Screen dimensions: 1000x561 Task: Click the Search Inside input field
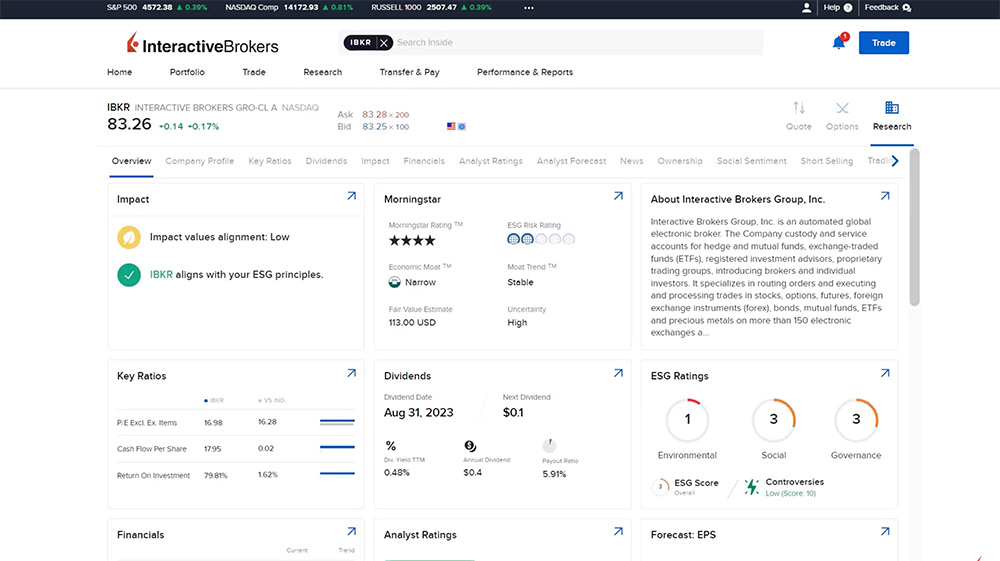(x=575, y=43)
